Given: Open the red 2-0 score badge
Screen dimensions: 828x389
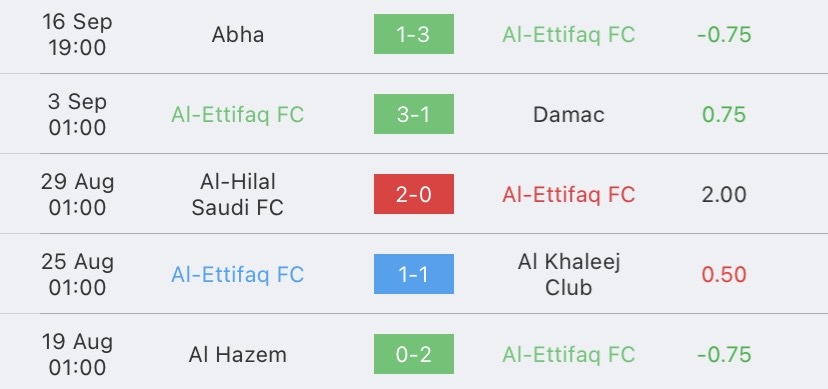Looking at the screenshot, I should [413, 194].
